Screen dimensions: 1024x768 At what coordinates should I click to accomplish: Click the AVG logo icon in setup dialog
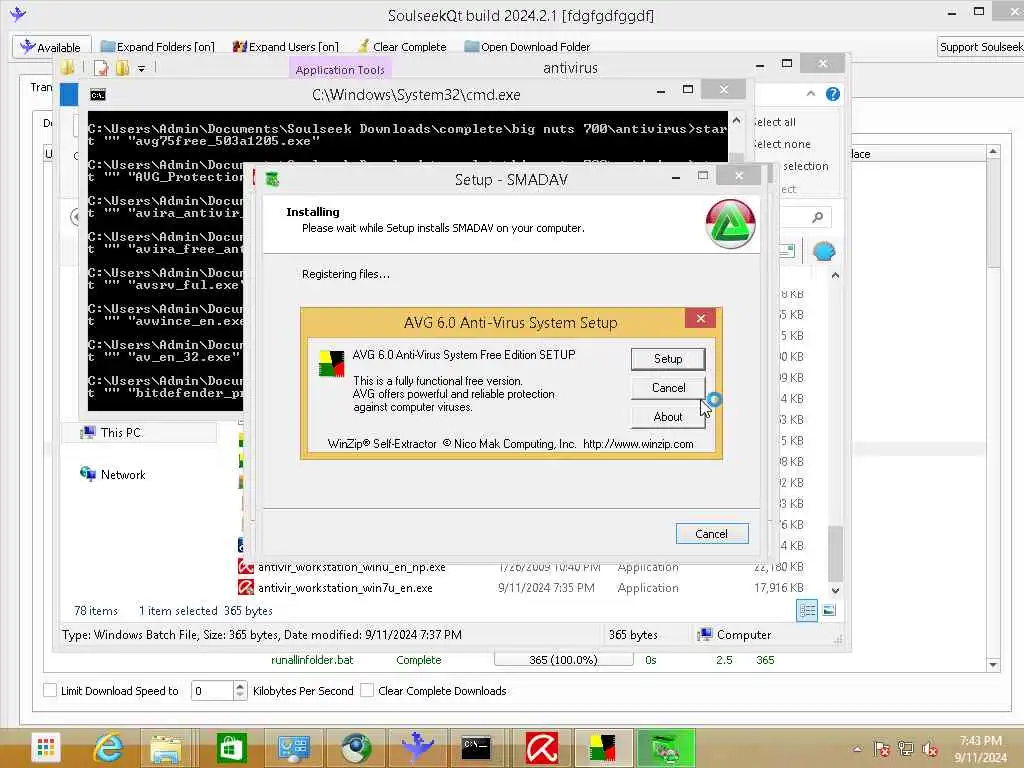click(x=331, y=364)
